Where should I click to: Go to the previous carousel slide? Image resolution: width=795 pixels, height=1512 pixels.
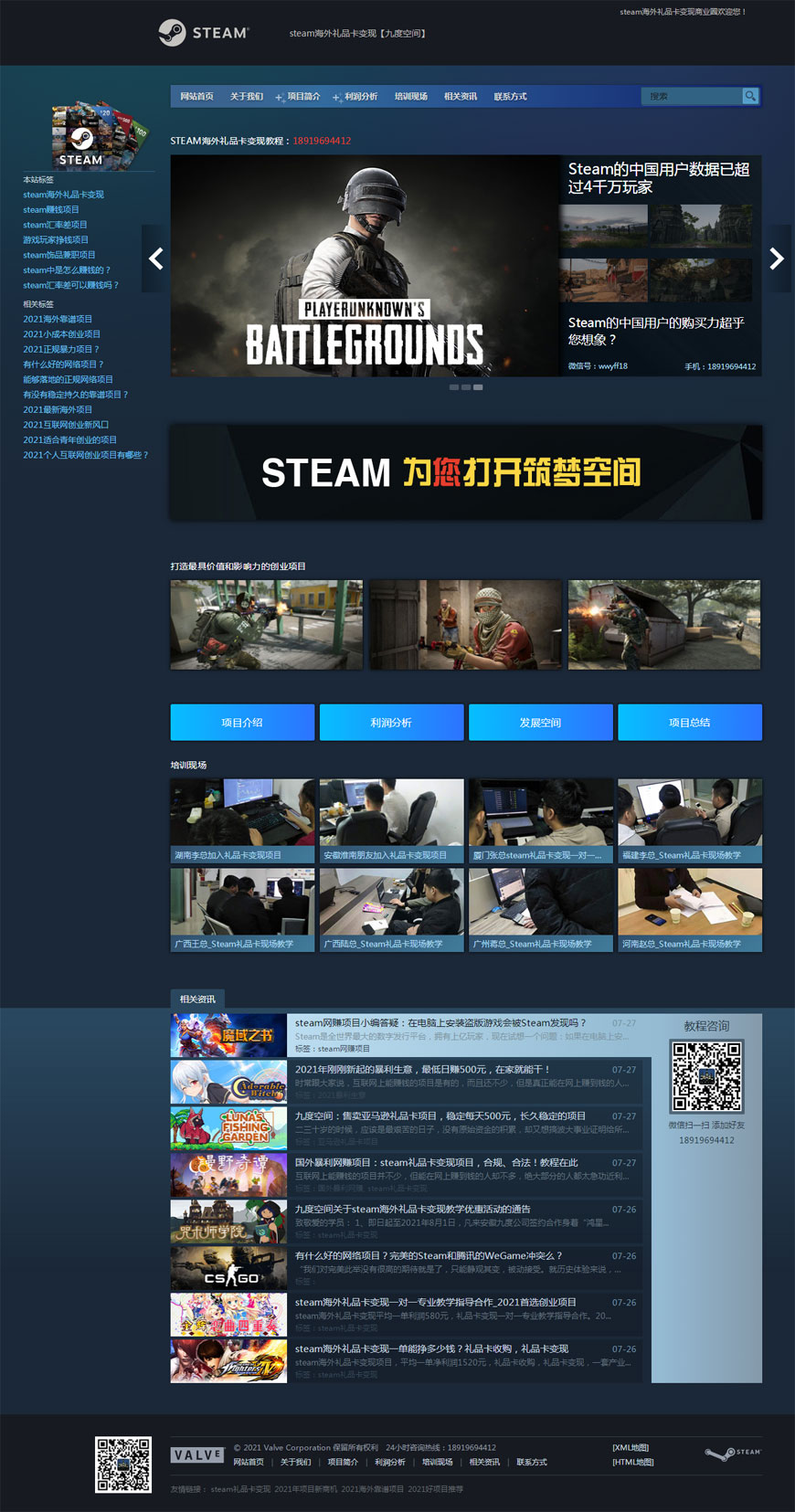click(x=156, y=259)
